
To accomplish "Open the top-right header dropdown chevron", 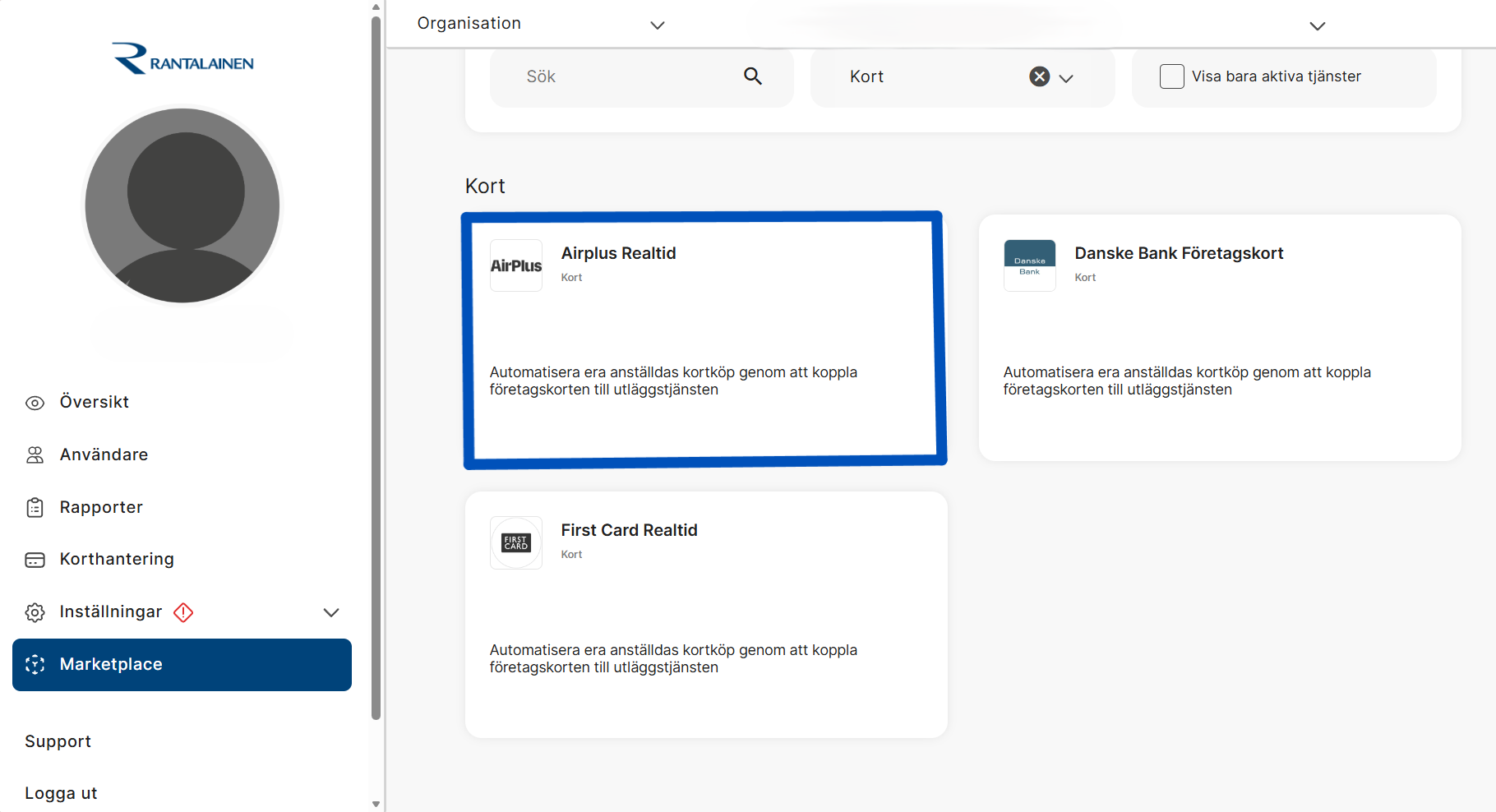I will [x=1318, y=25].
